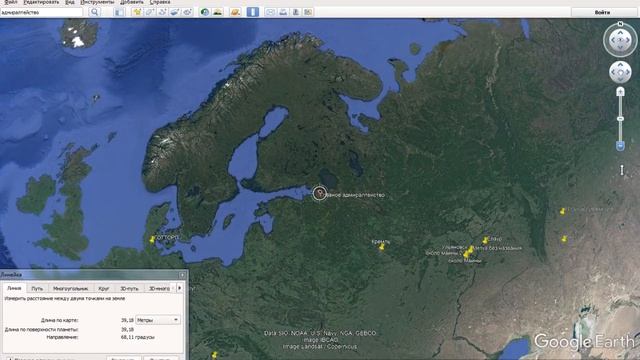Click the search input field

[41, 12]
